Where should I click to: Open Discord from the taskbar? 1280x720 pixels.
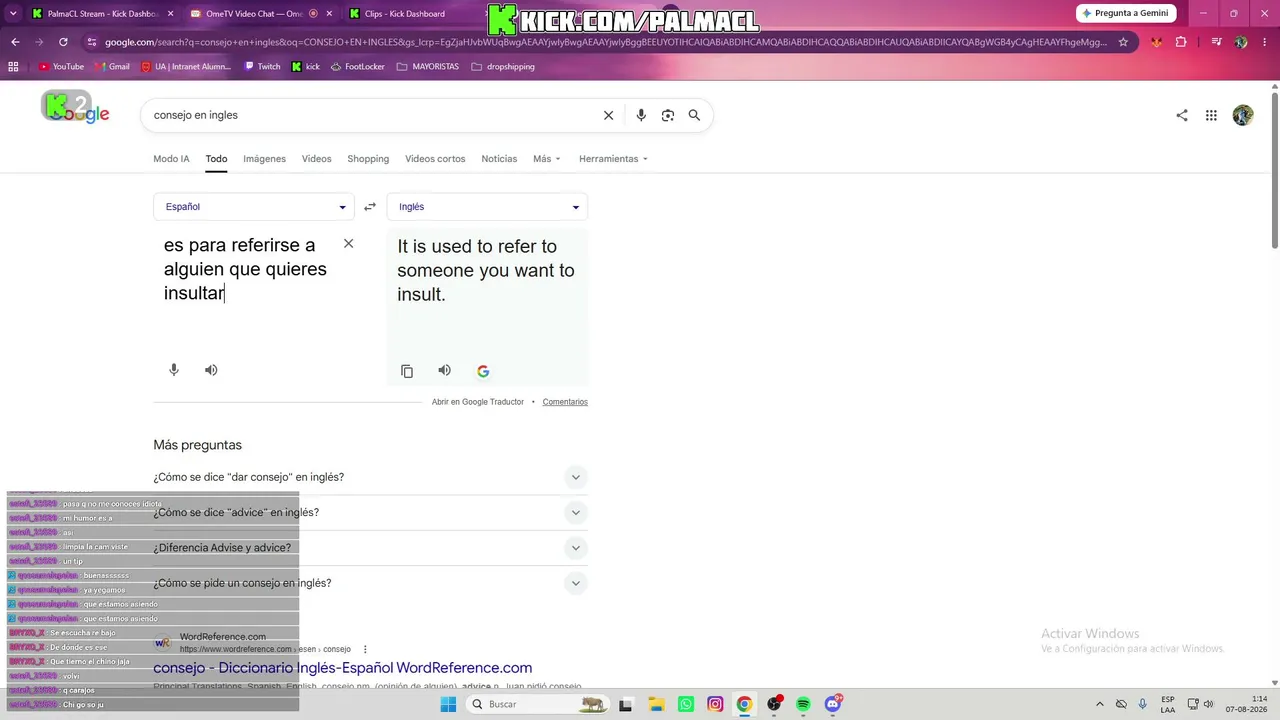[833, 704]
